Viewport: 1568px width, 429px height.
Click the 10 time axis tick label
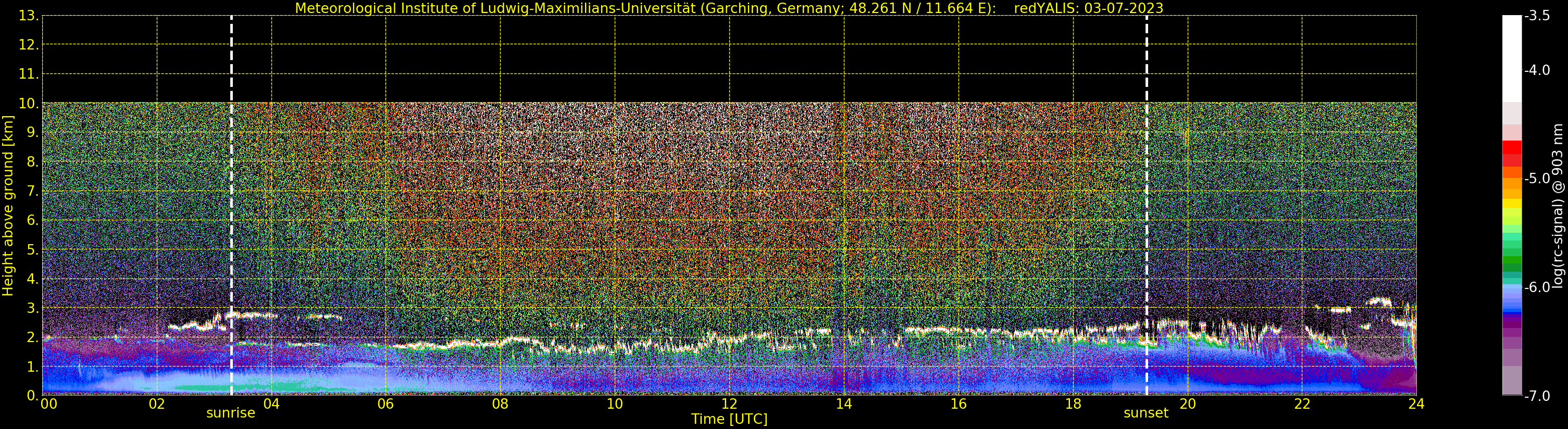click(x=615, y=404)
